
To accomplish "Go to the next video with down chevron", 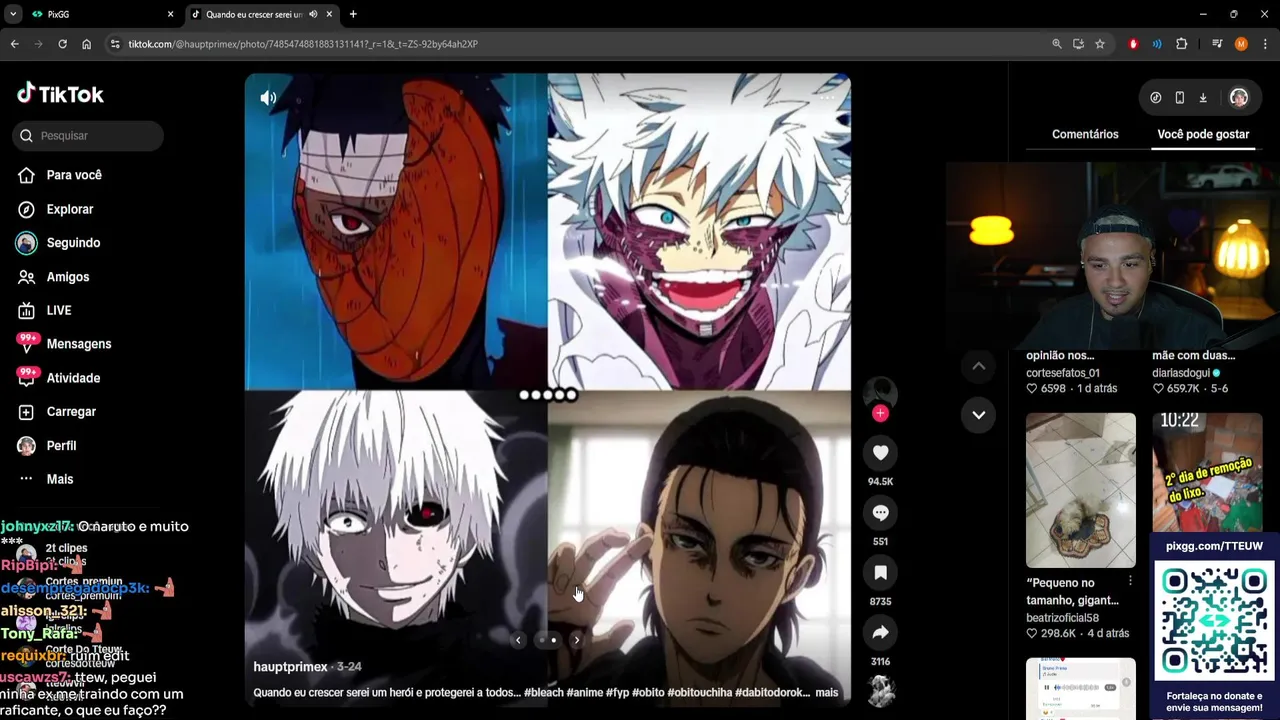I will 978,414.
